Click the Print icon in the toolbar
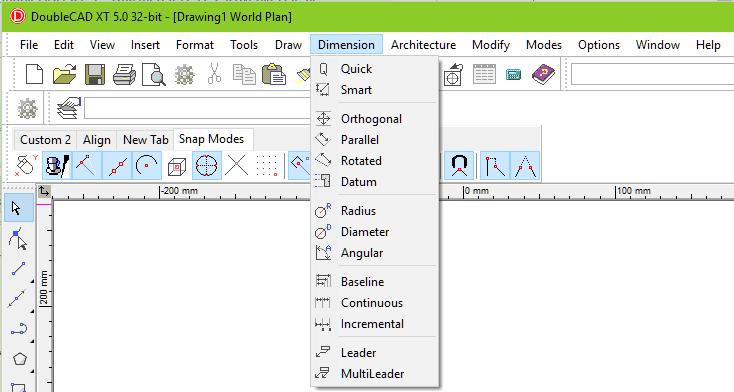The image size is (734, 392). [x=125, y=74]
